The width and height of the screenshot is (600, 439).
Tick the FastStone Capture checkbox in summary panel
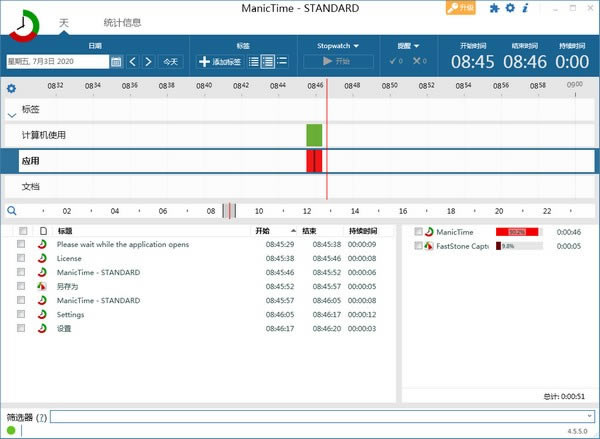[418, 246]
